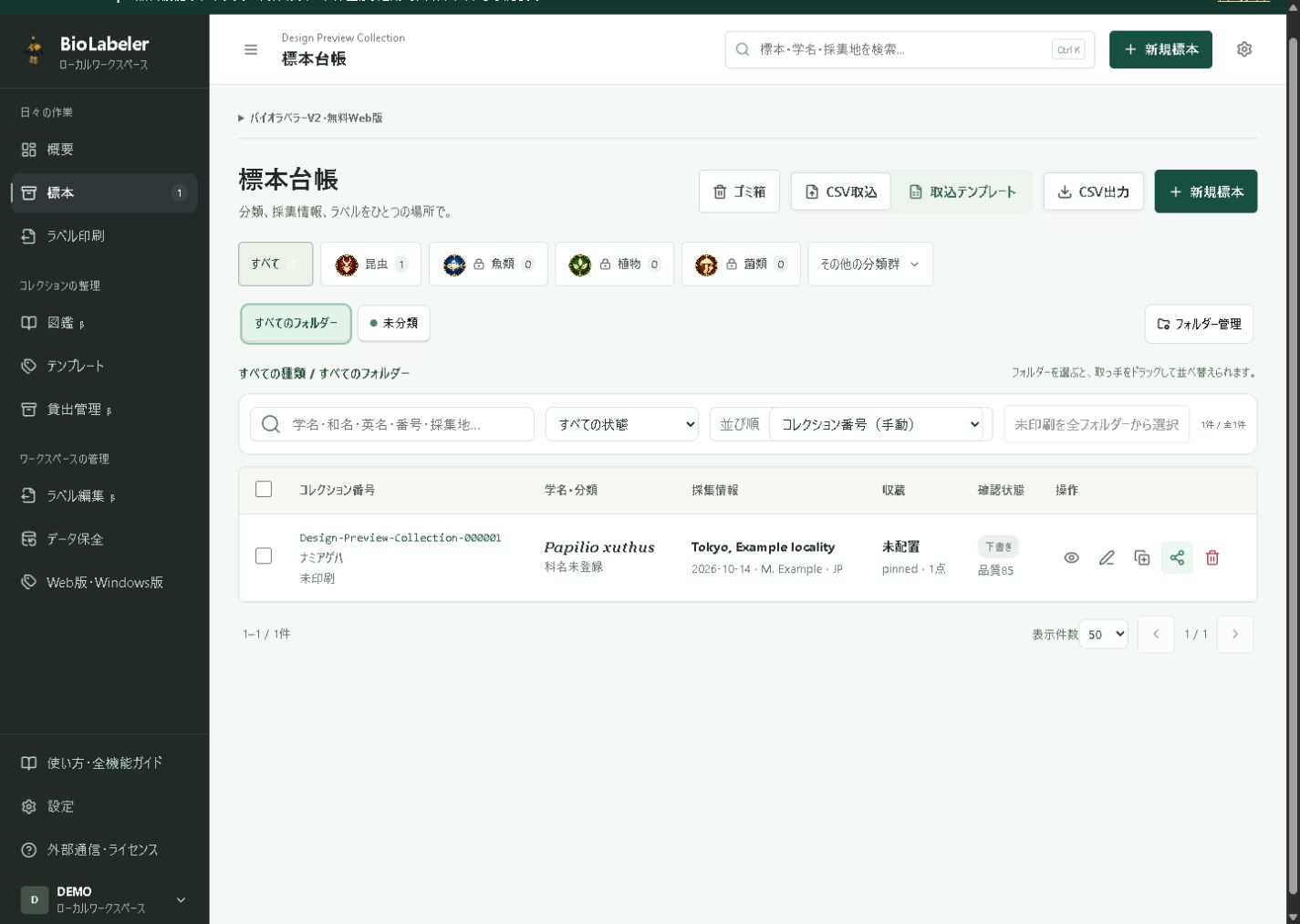Go to next page arrow in pagination
Screen dimensions: 1300x924
pyautogui.click(x=1235, y=634)
